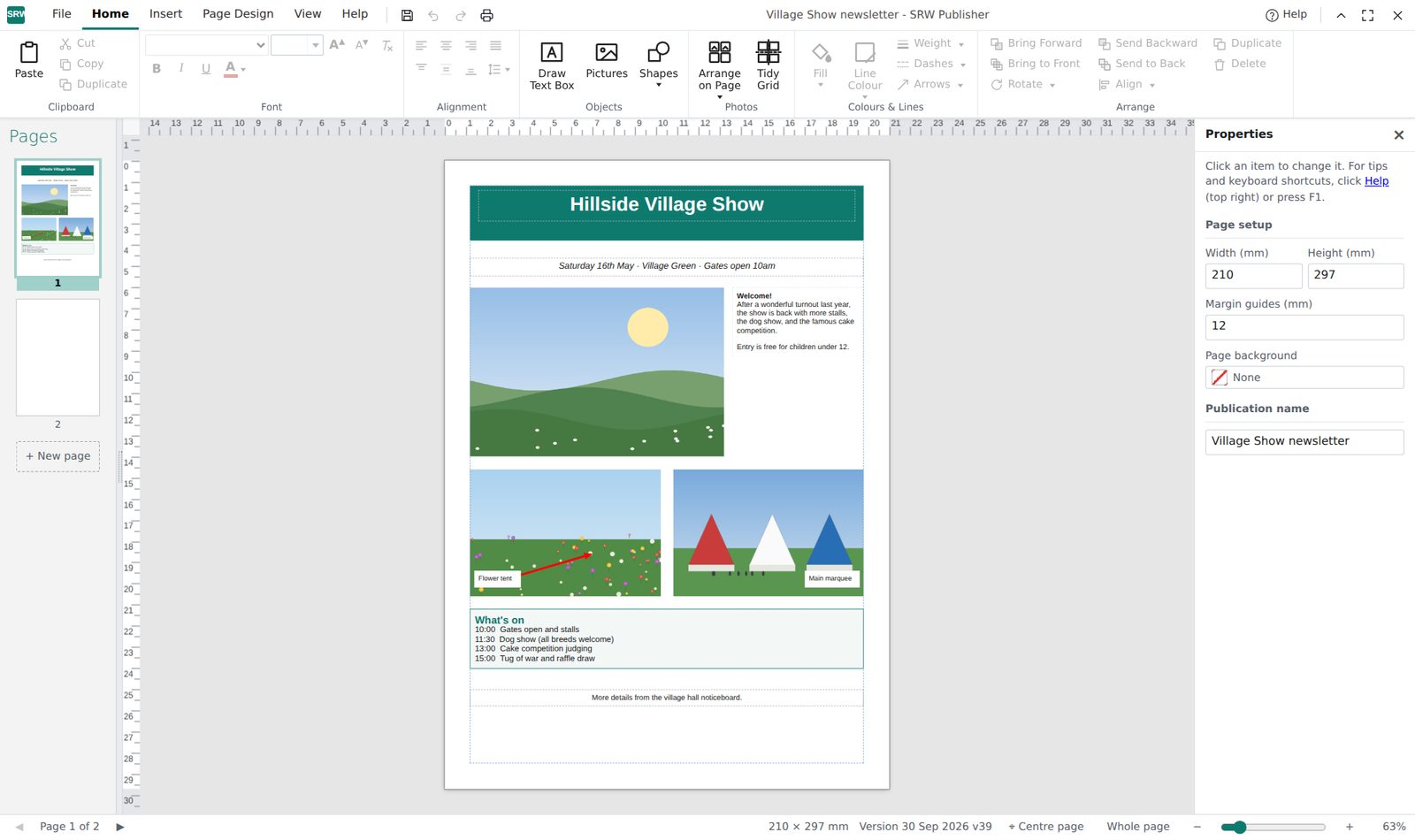Click Bring to Front in Arrange
This screenshot has width=1415, height=840.
1035,64
